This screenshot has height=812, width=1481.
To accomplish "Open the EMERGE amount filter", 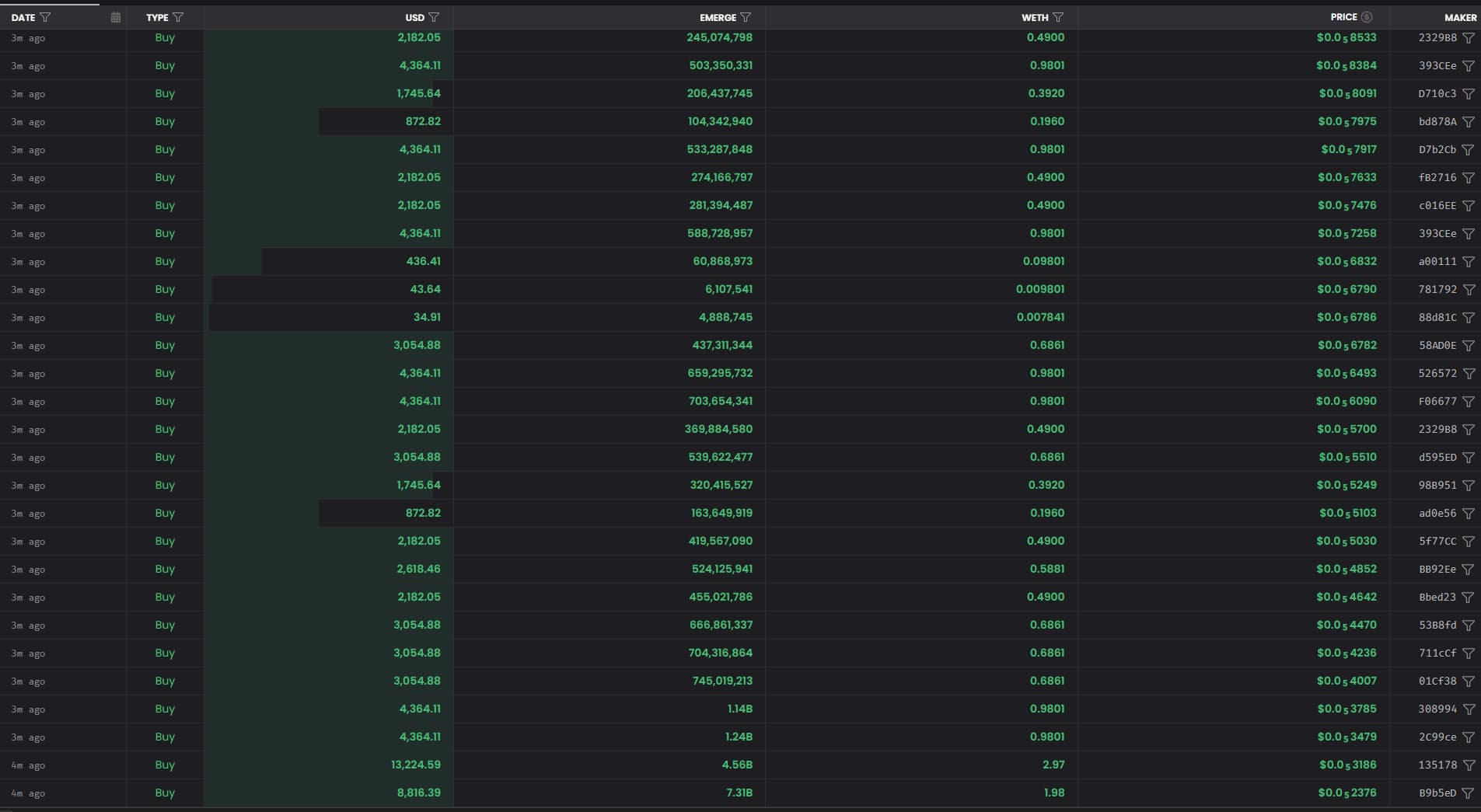I will coord(746,17).
